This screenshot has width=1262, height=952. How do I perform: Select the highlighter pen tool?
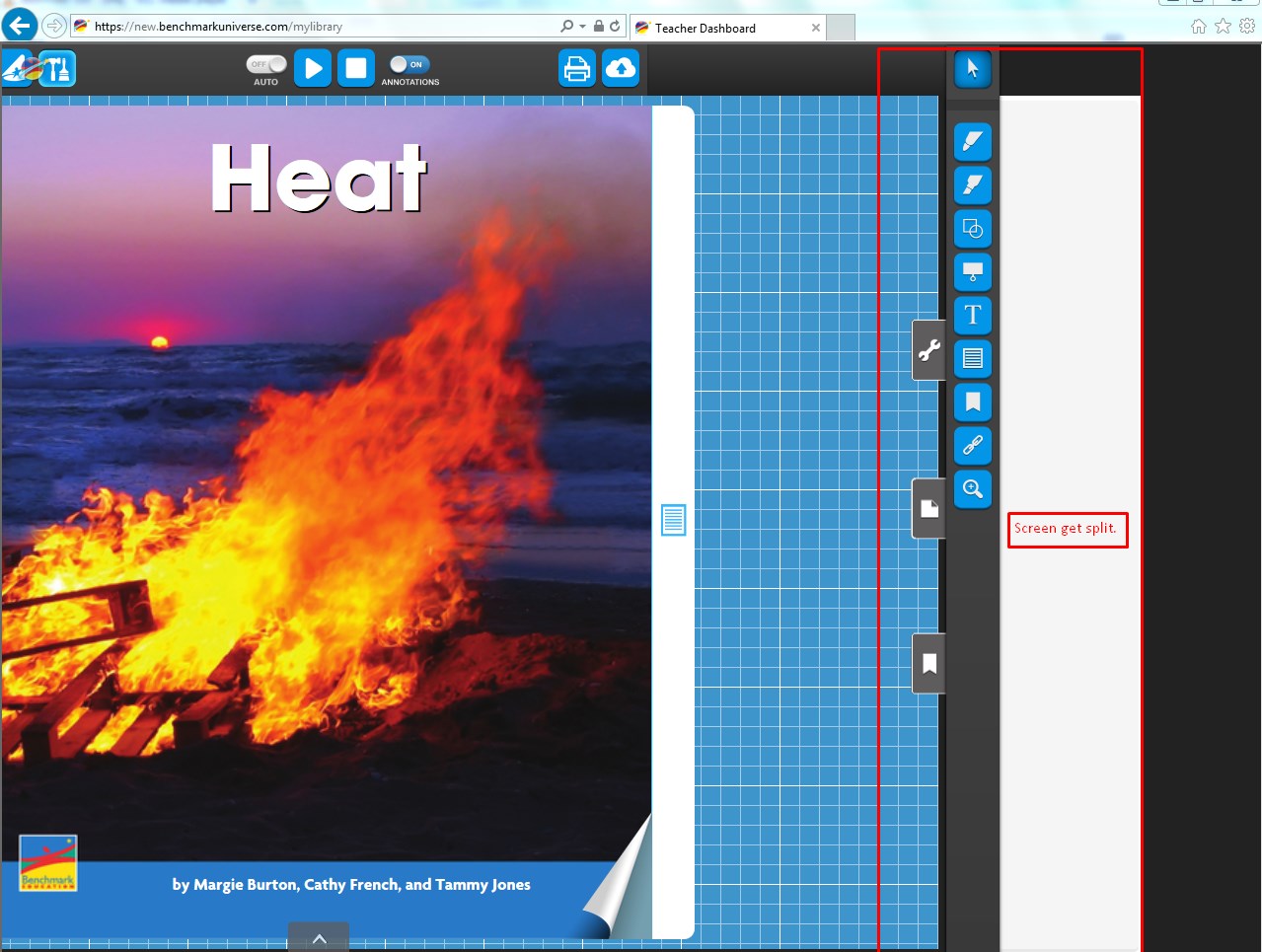(973, 142)
